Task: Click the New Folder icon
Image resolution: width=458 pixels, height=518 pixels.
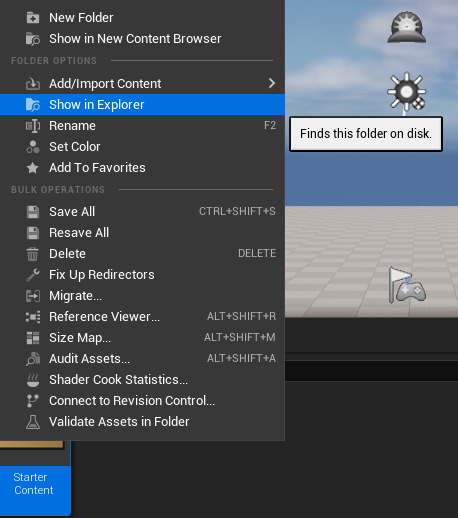Action: (33, 18)
